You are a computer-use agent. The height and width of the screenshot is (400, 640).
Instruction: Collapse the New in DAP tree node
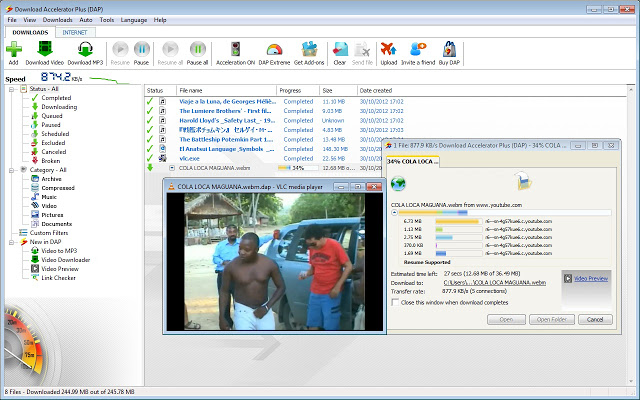(x=10, y=241)
